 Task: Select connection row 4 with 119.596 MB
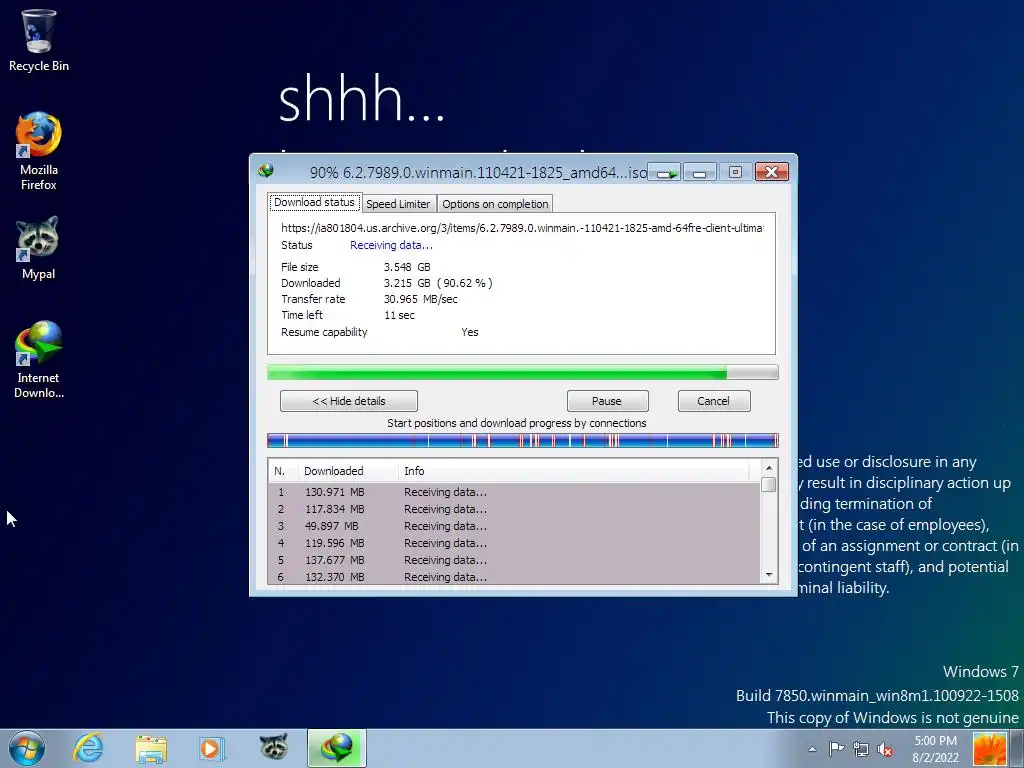(x=514, y=543)
